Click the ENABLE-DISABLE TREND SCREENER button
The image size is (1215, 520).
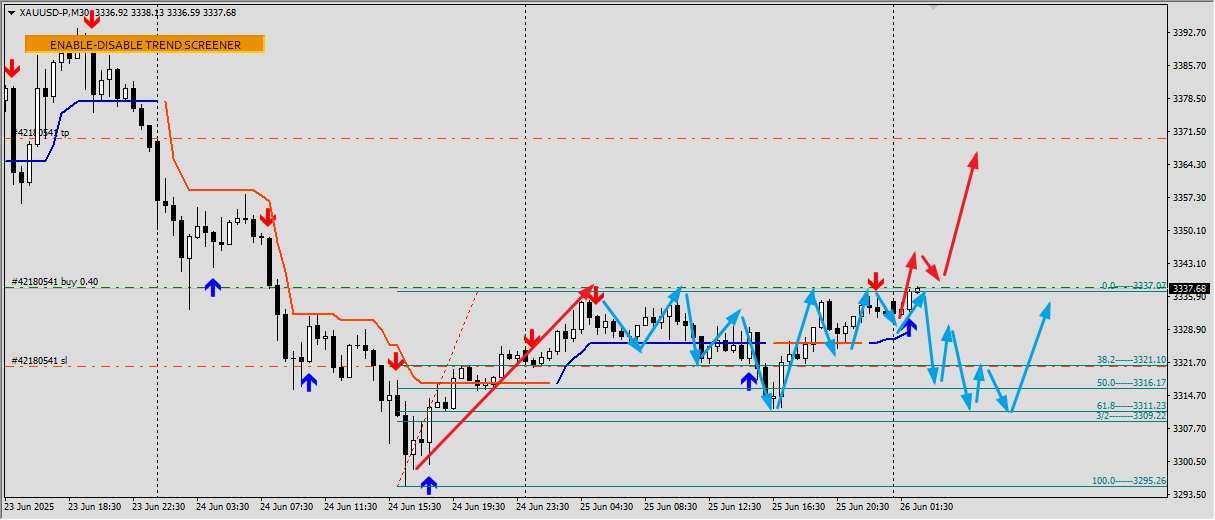[145, 44]
